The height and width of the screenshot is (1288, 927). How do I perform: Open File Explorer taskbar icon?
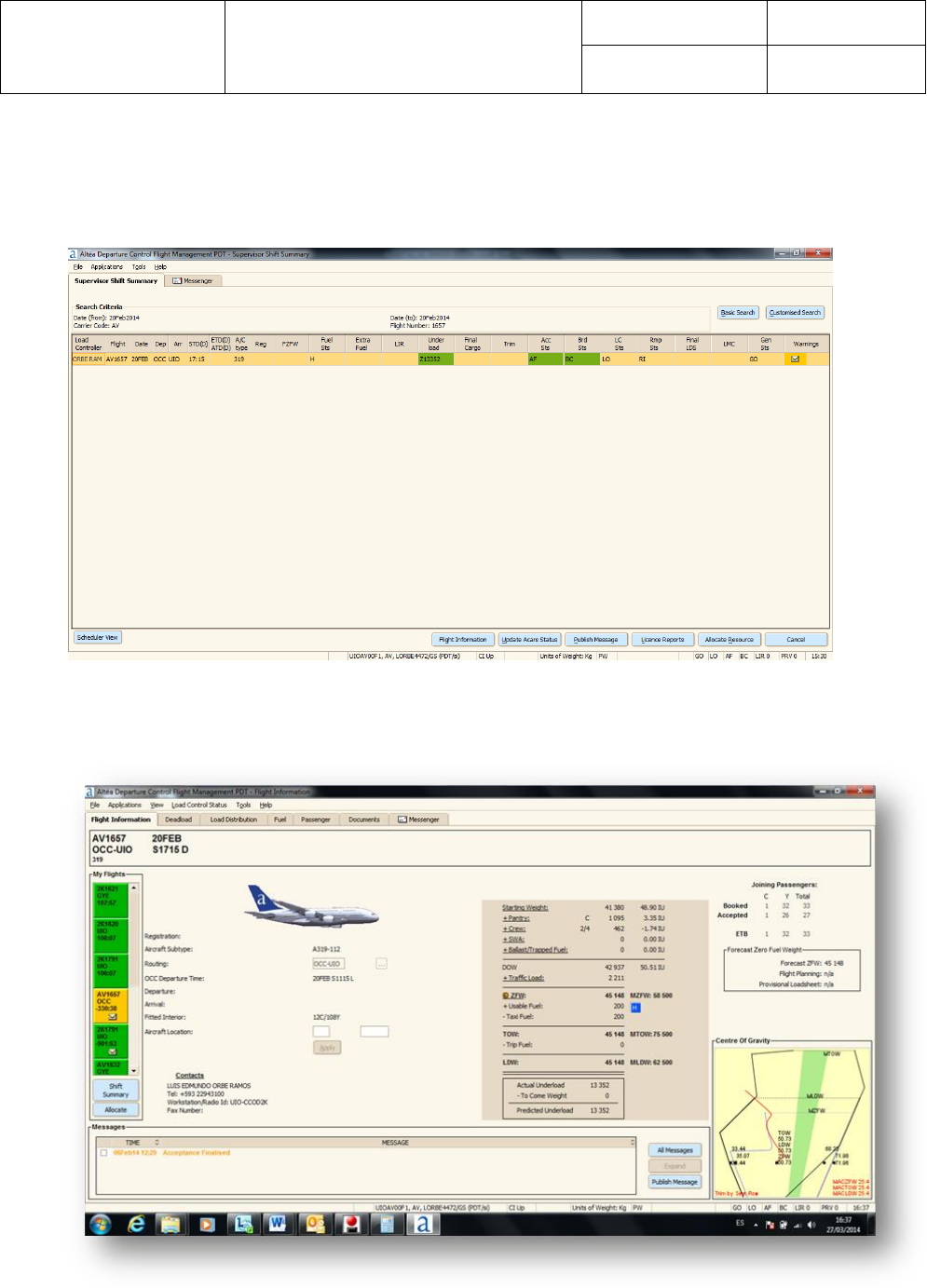(170, 1224)
